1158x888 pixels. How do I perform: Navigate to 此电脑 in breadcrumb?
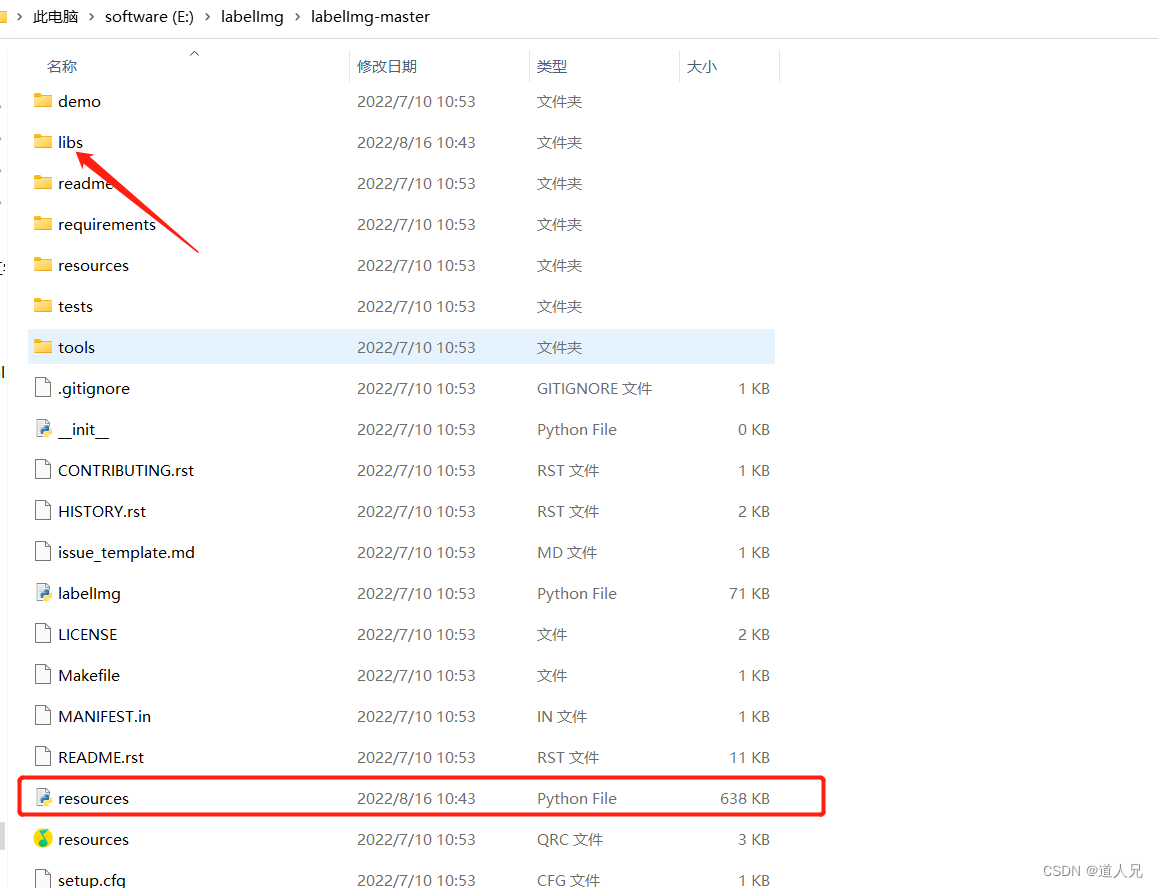point(55,16)
